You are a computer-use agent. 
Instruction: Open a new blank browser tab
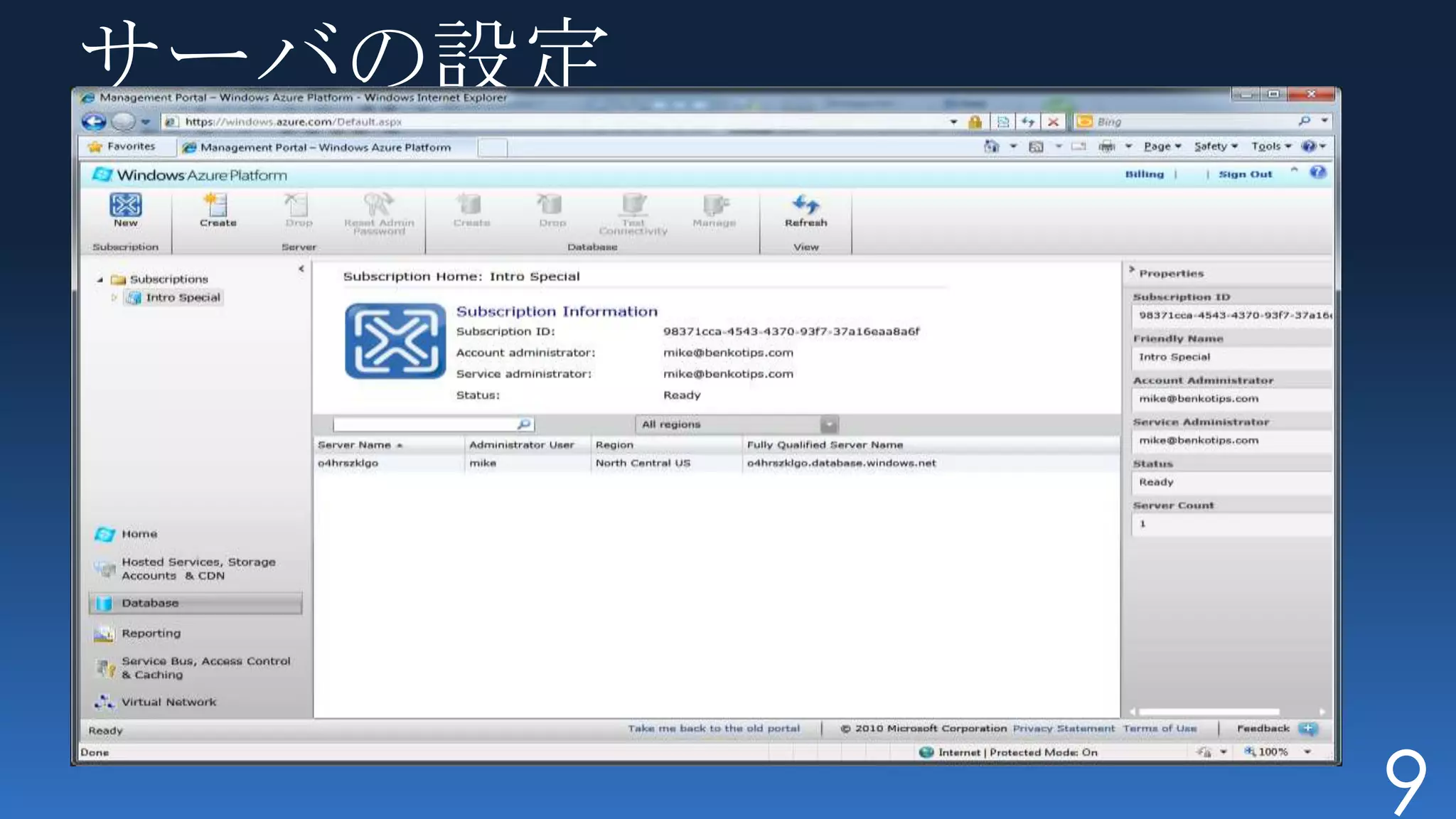click(492, 148)
